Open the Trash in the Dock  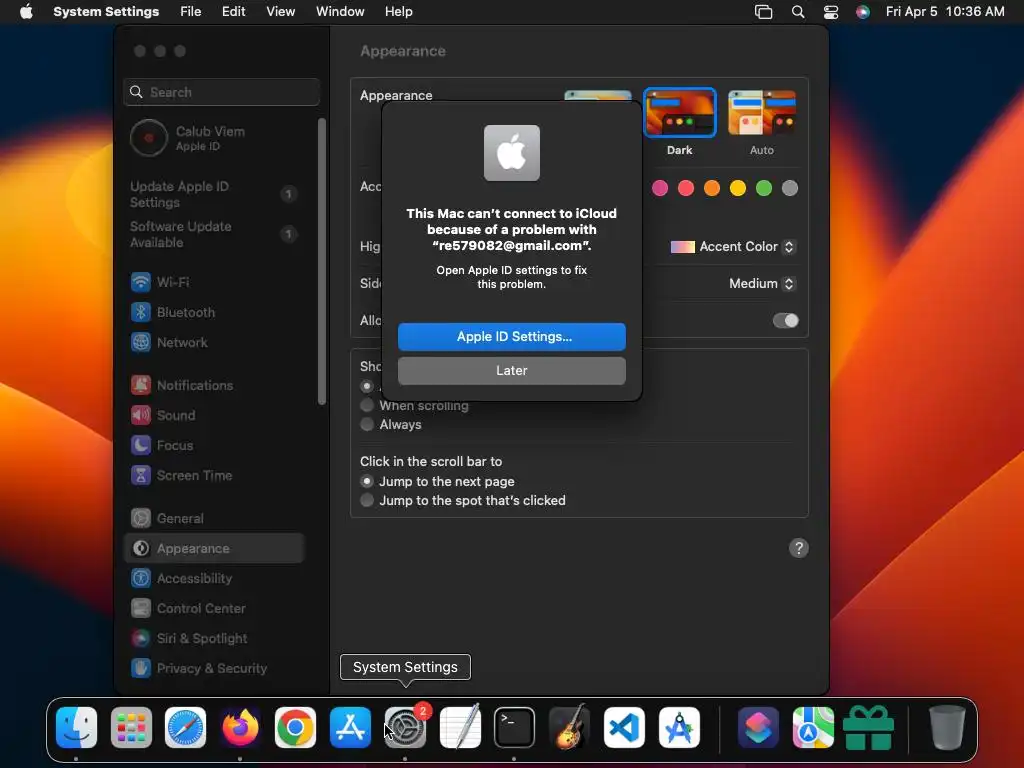pos(947,727)
